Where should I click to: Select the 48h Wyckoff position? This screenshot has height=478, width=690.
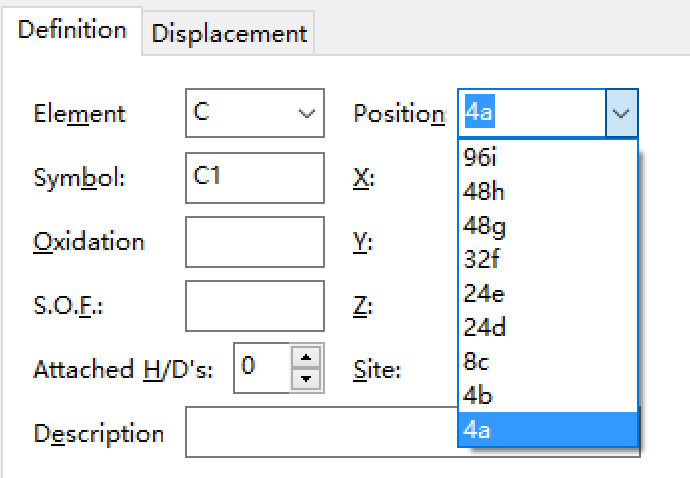547,191
